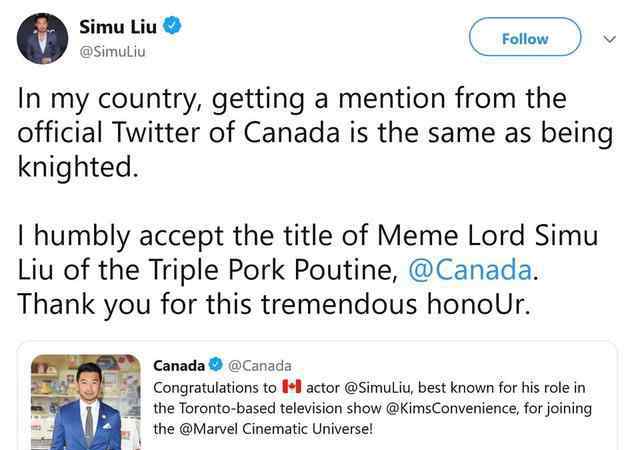640x450 pixels.
Task: Click the gray @Canada handle in quoted tweet
Action: click(259, 366)
